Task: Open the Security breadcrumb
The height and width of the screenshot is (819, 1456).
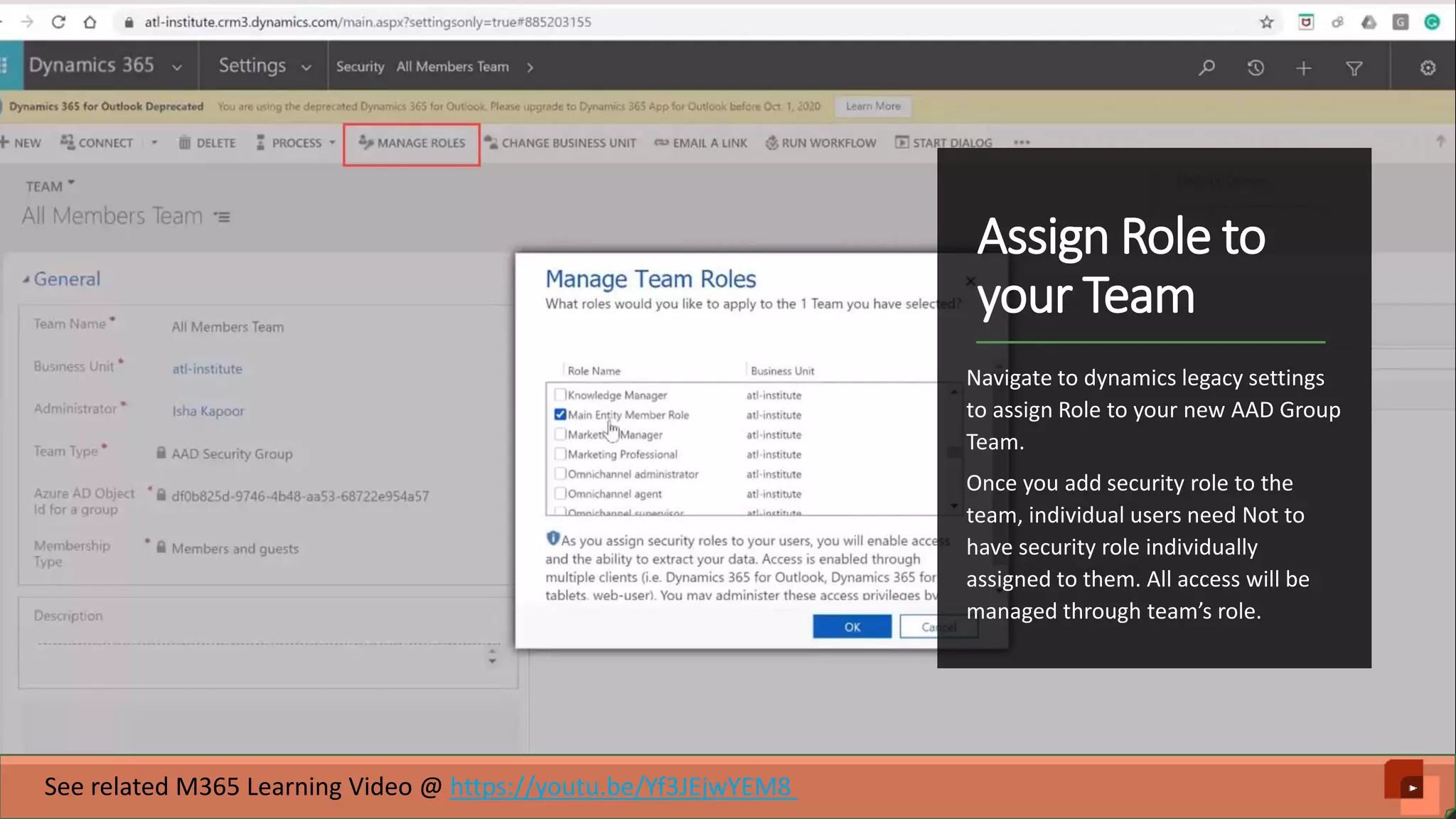Action: [x=360, y=67]
